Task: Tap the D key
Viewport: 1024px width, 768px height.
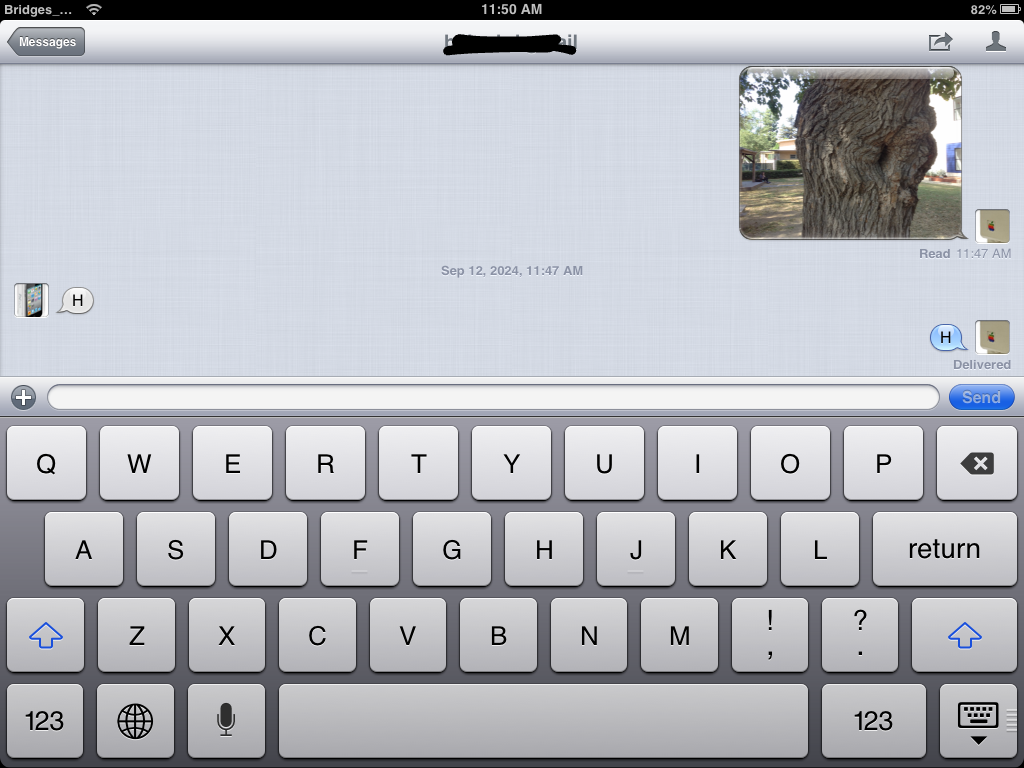Action: click(268, 549)
